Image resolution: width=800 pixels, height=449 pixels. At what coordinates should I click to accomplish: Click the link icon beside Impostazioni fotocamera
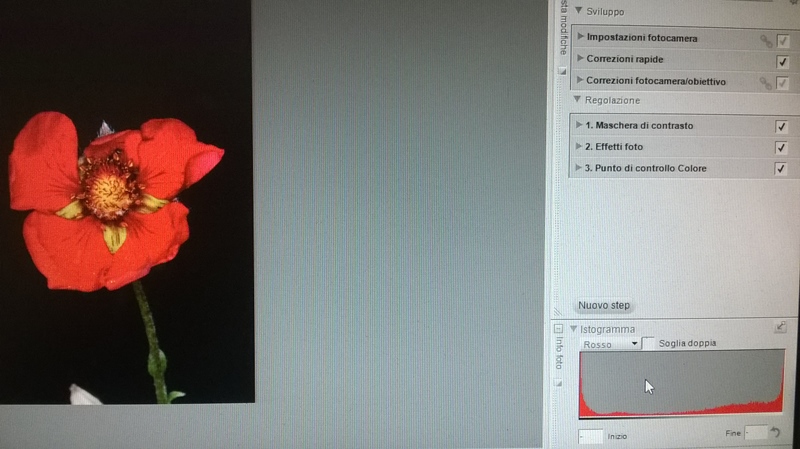766,40
